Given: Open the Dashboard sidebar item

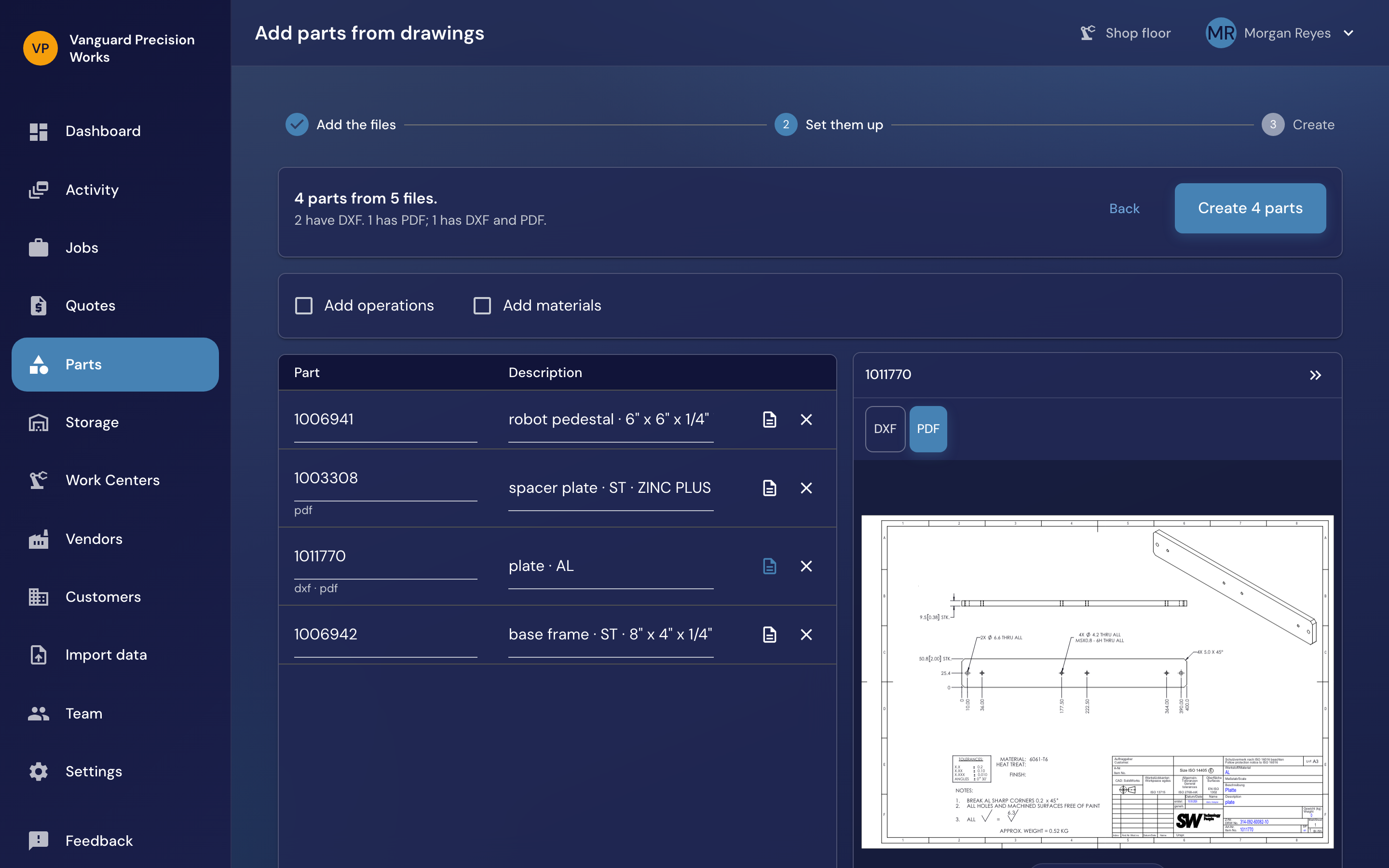Looking at the screenshot, I should click(x=115, y=132).
